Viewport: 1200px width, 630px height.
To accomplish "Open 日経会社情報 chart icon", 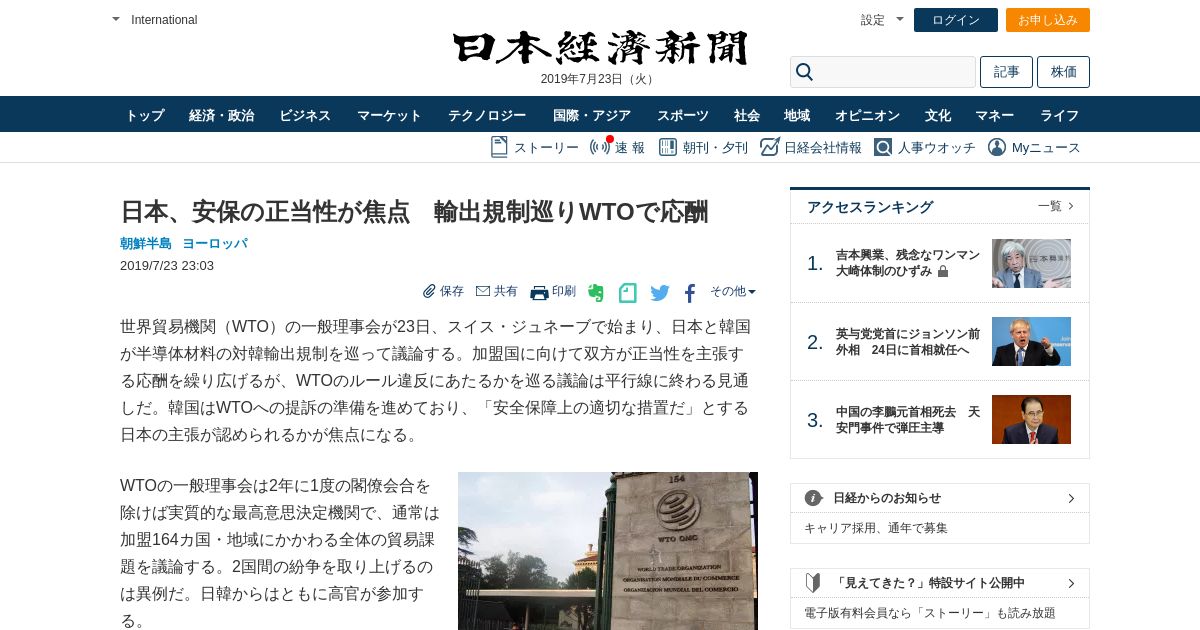I will 769,147.
